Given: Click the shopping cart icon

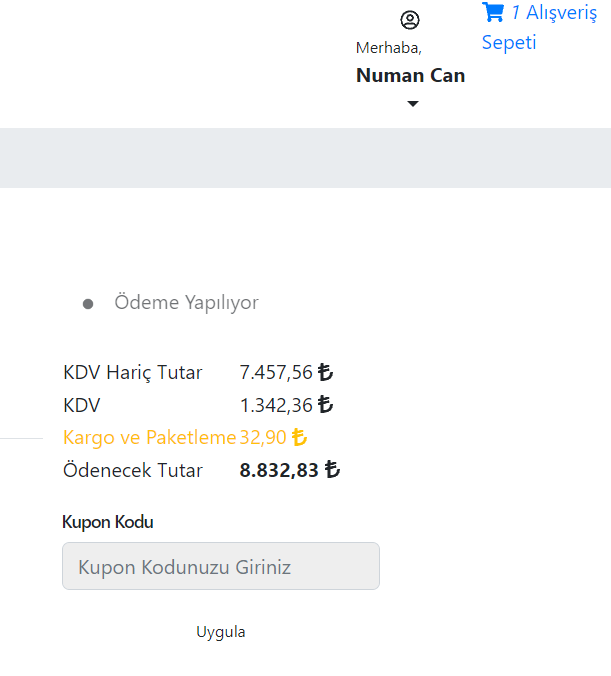Looking at the screenshot, I should pyautogui.click(x=493, y=13).
